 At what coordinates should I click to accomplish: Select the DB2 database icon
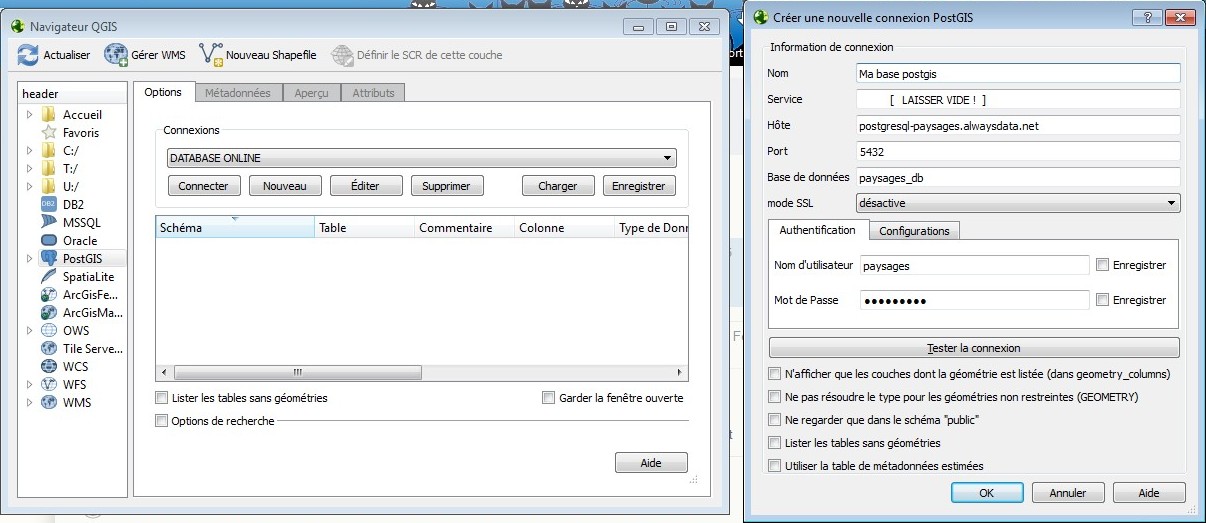click(x=48, y=205)
